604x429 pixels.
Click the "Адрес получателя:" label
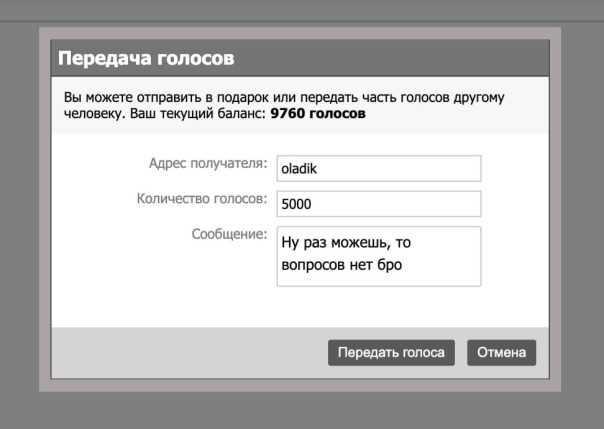tap(208, 164)
